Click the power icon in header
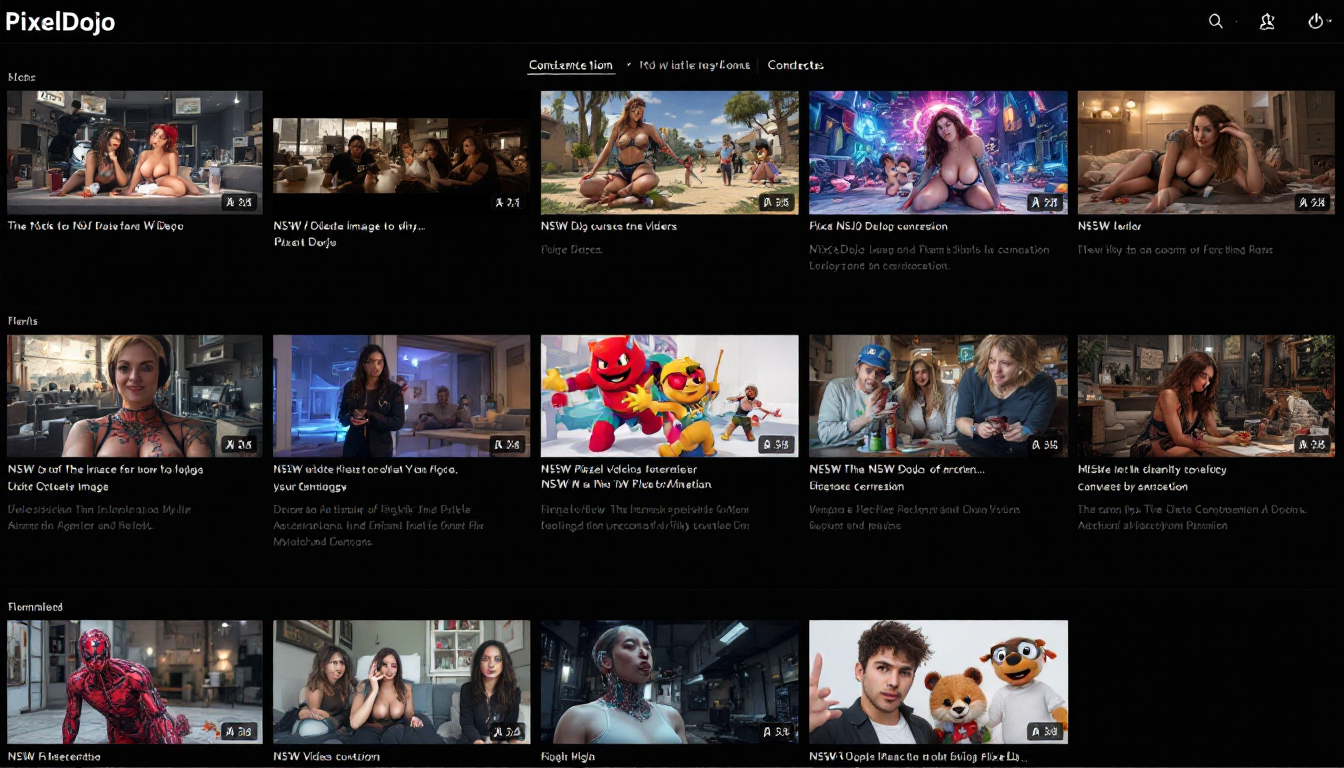Image resolution: width=1344 pixels, height=768 pixels. pyautogui.click(x=1316, y=21)
